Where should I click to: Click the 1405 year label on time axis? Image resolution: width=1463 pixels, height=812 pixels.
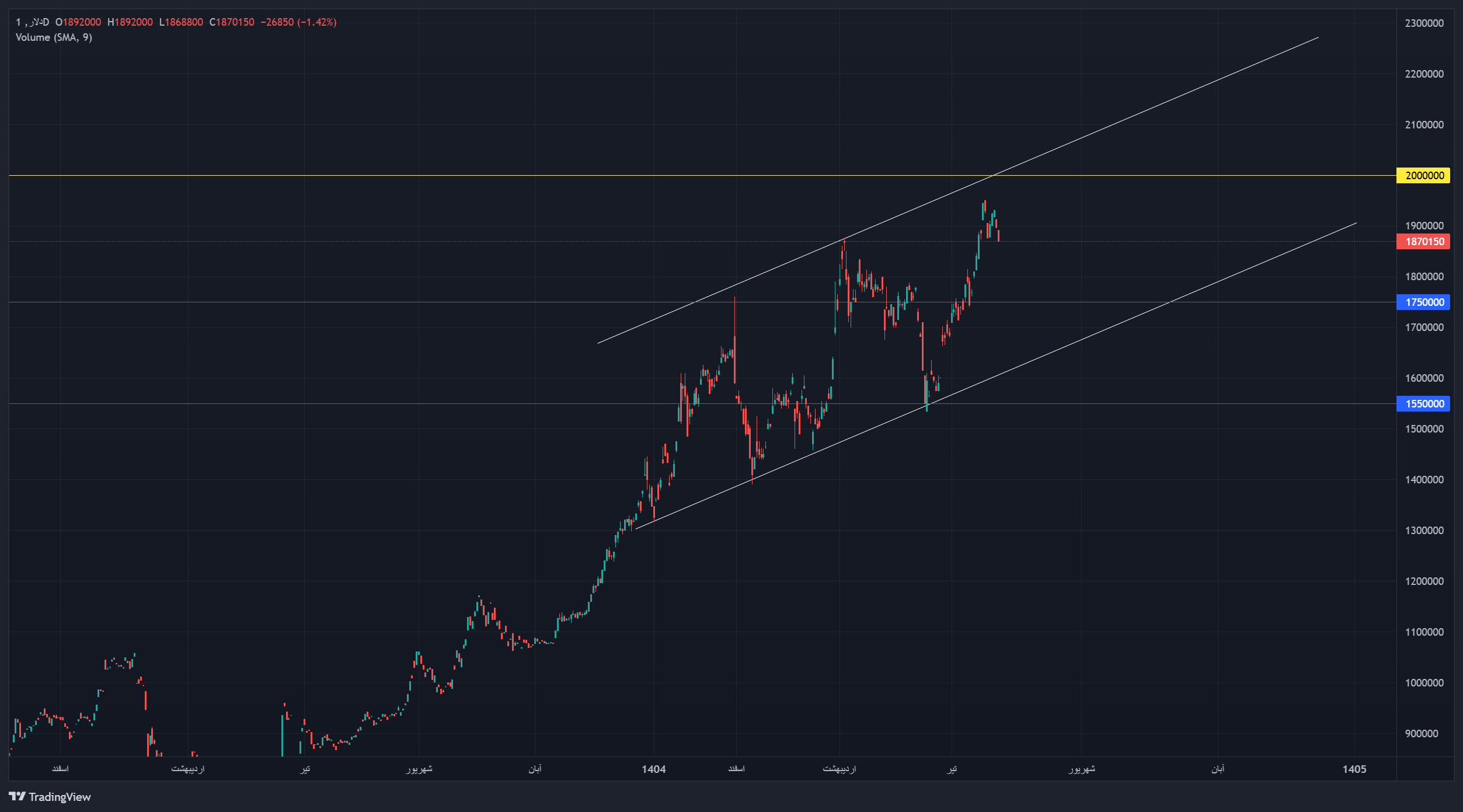(x=1354, y=769)
